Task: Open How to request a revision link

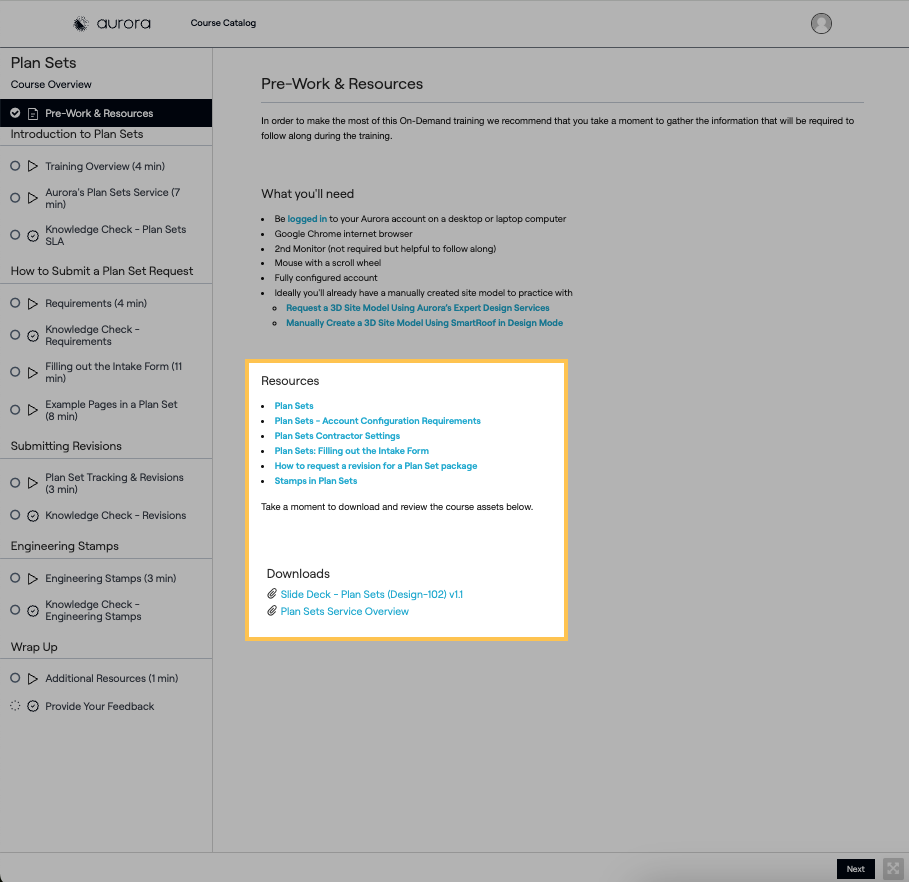Action: coord(376,466)
